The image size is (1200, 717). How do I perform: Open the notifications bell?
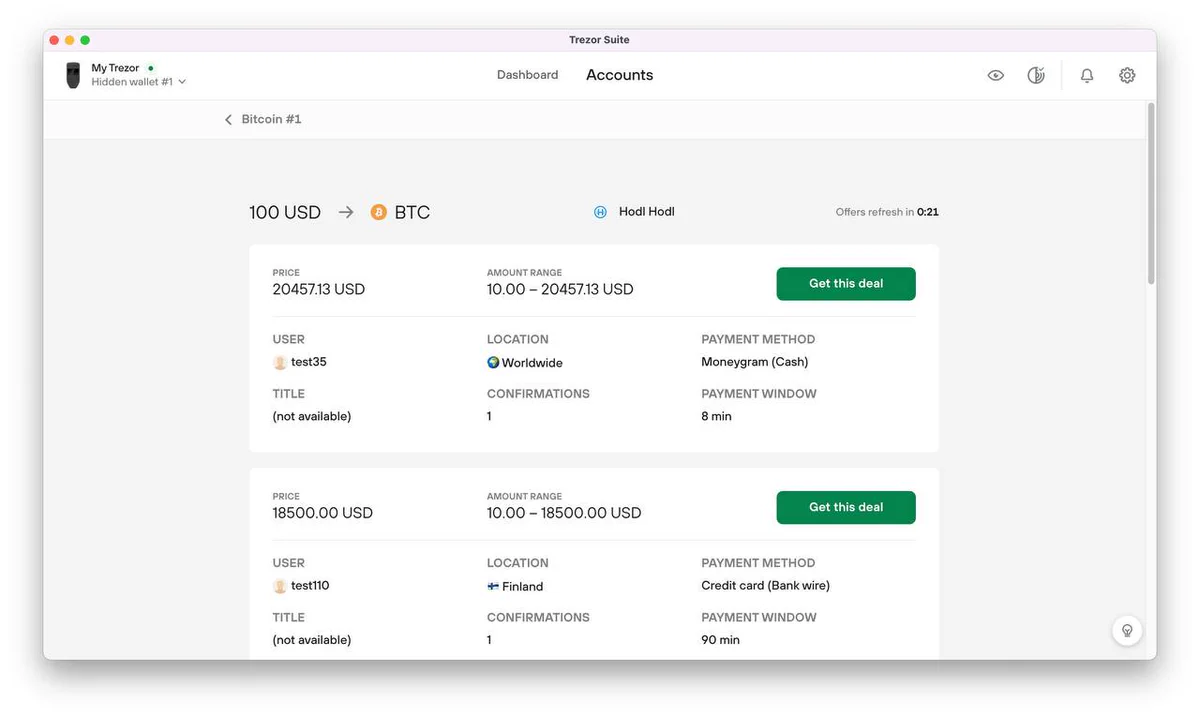[1087, 75]
